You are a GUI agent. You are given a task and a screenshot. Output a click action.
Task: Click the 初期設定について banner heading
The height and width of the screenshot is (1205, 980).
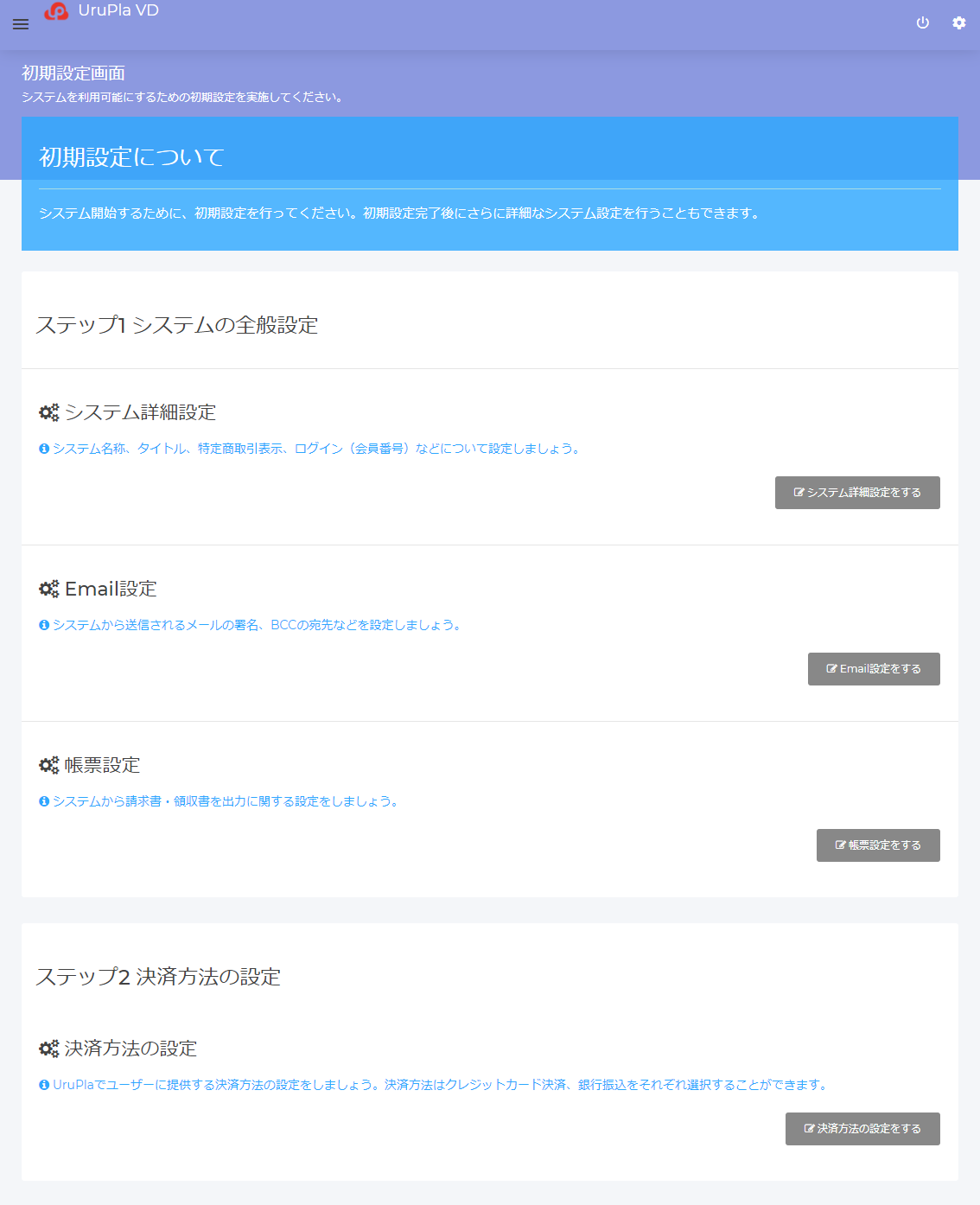coord(131,156)
